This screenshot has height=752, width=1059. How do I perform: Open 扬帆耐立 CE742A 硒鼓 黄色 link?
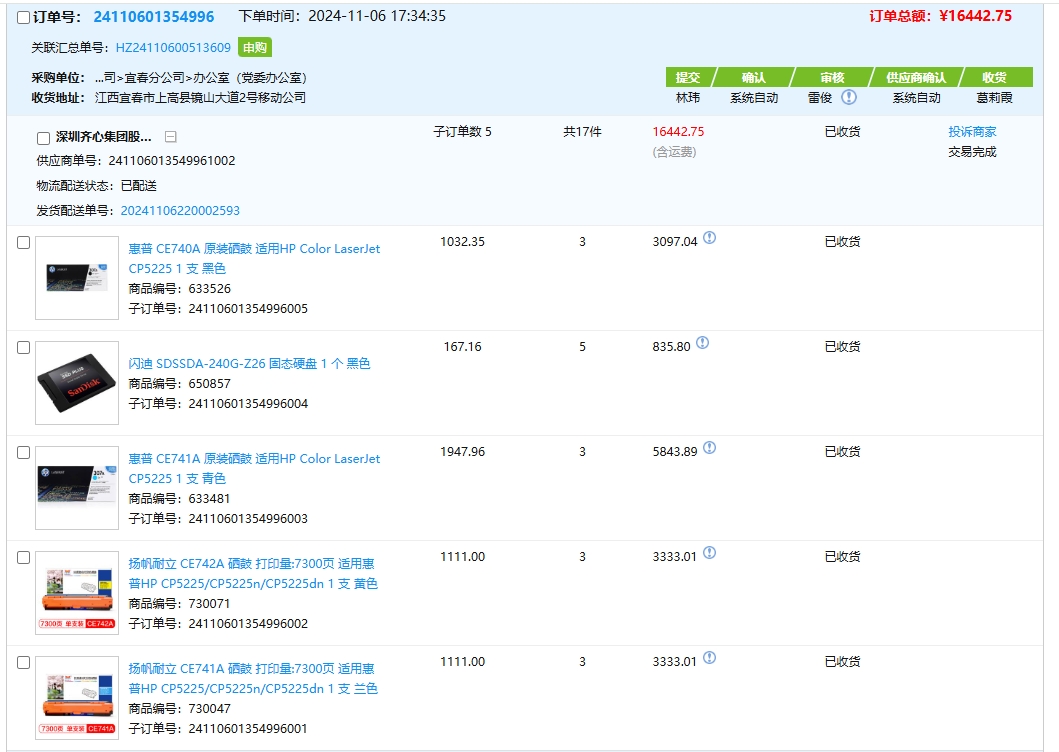point(253,574)
